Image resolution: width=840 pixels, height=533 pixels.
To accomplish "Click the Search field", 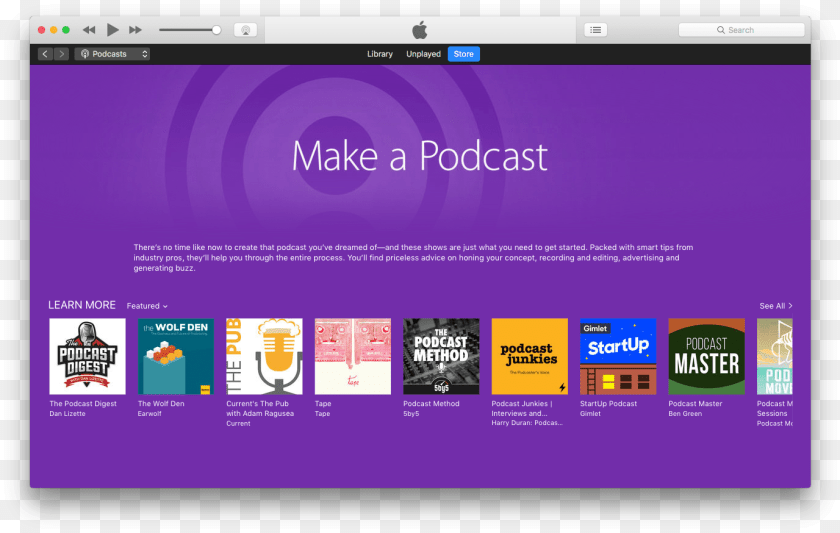I will point(741,30).
